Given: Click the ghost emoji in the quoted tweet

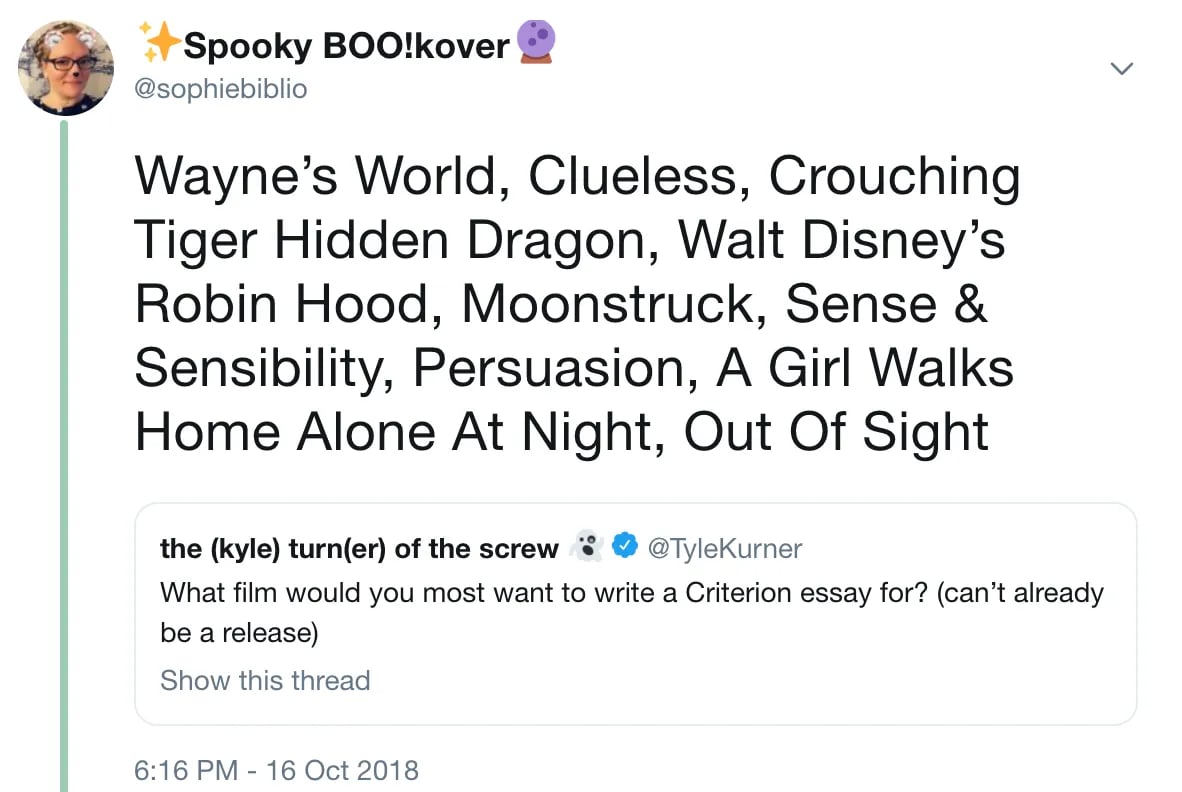Looking at the screenshot, I should pos(586,547).
